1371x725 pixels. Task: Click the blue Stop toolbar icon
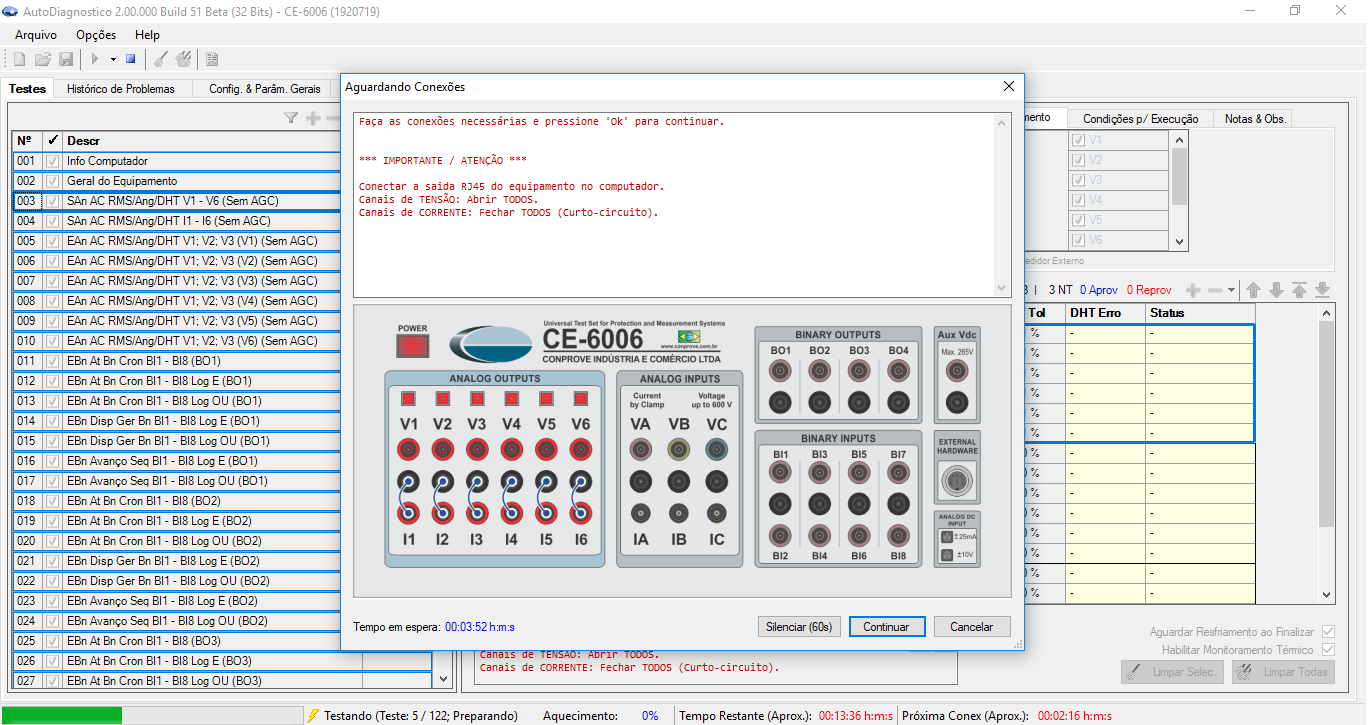(130, 60)
